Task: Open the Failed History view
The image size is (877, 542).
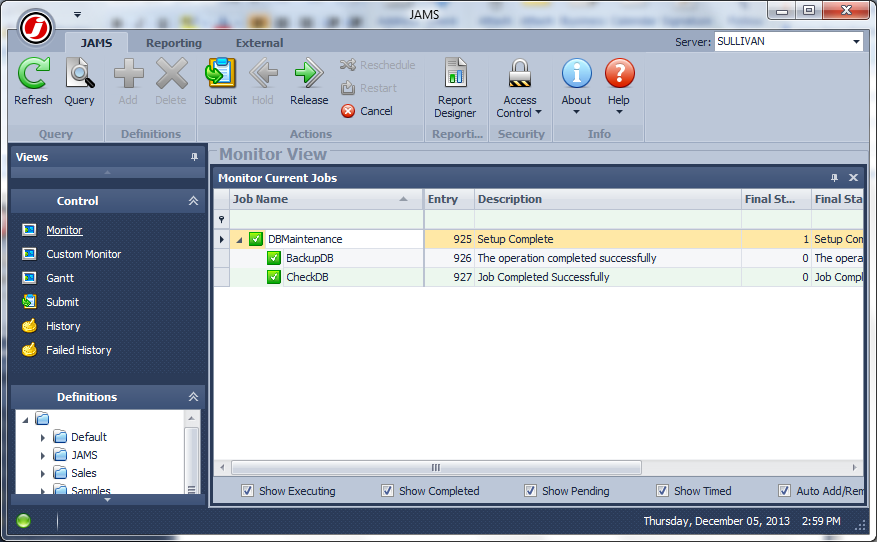Action: 79,351
